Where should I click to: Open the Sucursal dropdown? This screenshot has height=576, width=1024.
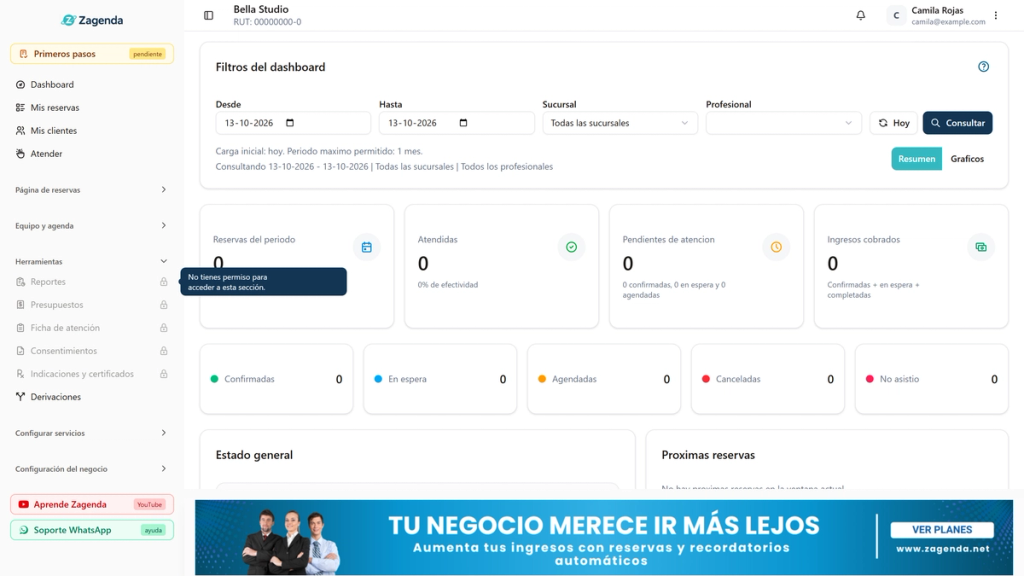pos(620,123)
